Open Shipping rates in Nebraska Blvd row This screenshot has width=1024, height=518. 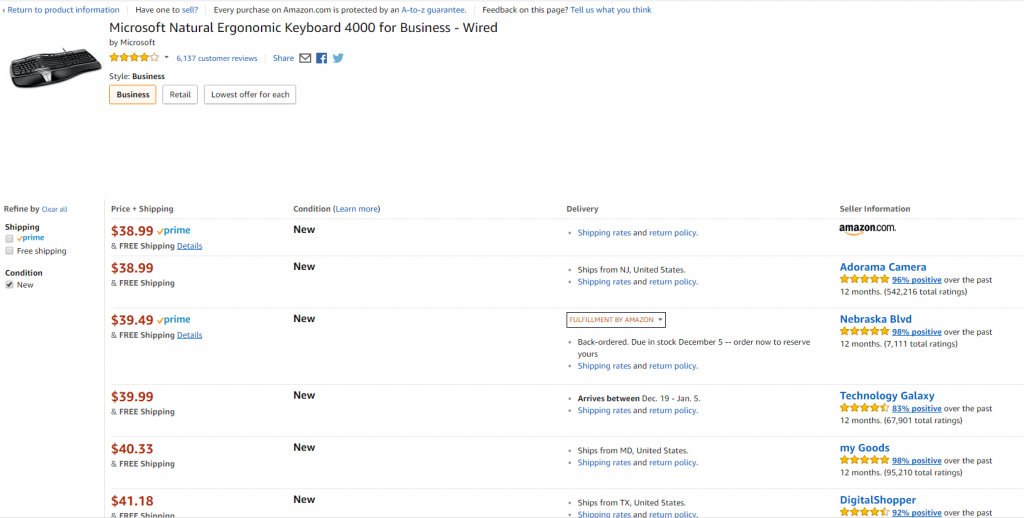pyautogui.click(x=604, y=366)
